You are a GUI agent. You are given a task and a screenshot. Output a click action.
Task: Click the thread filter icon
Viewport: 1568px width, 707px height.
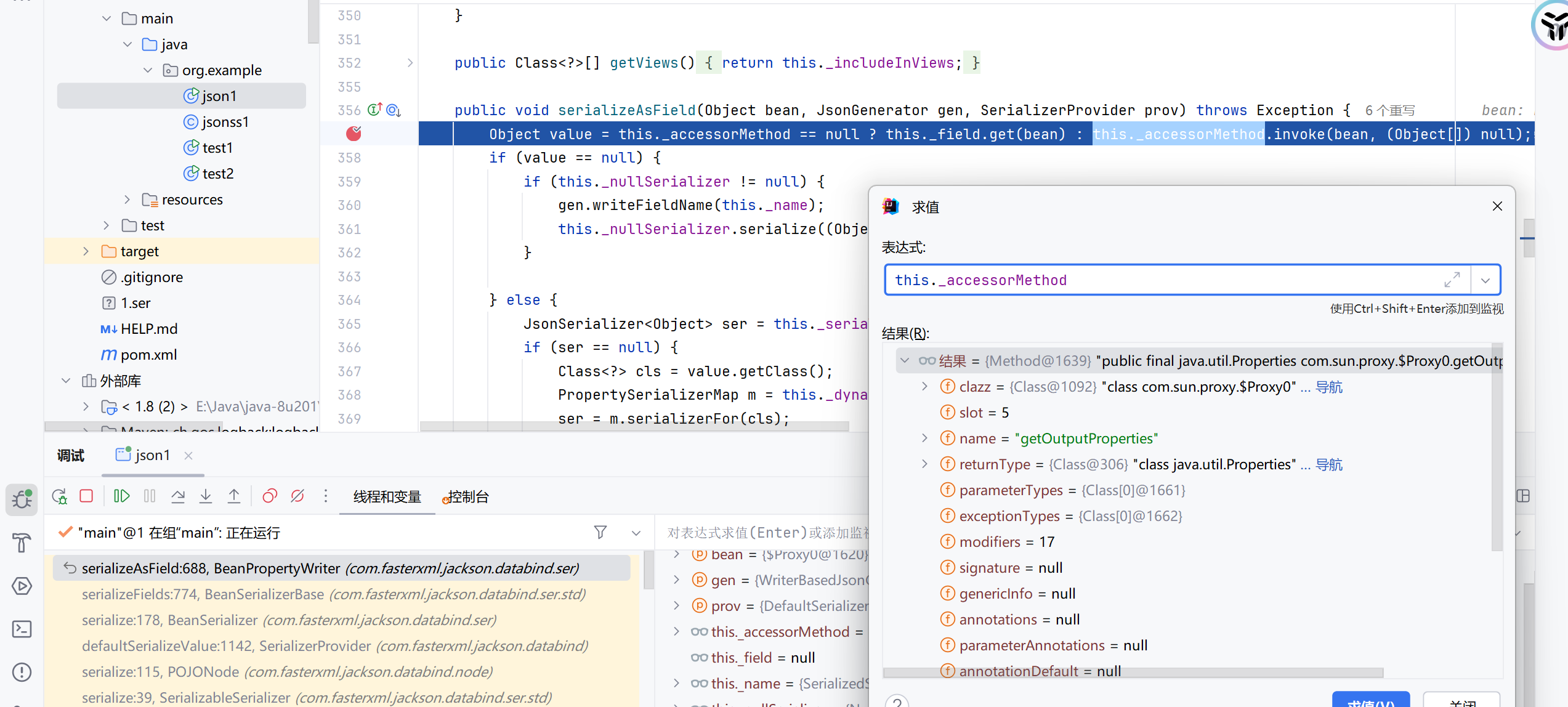(x=600, y=532)
